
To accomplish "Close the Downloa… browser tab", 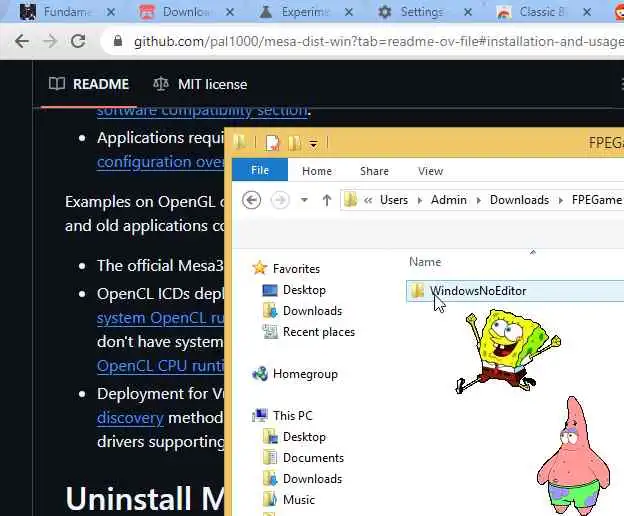I will click(x=230, y=12).
